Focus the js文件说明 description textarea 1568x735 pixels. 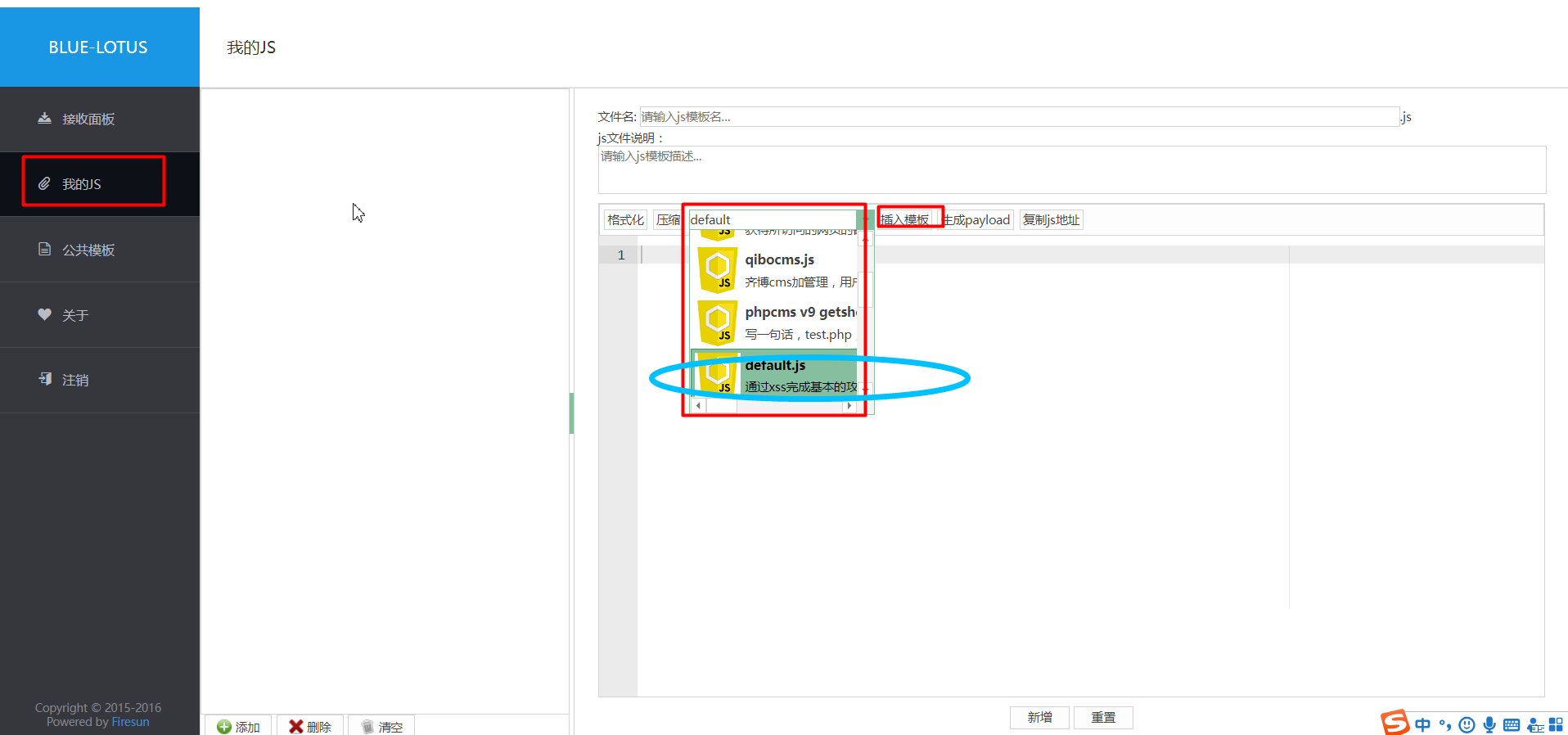(x=1072, y=169)
